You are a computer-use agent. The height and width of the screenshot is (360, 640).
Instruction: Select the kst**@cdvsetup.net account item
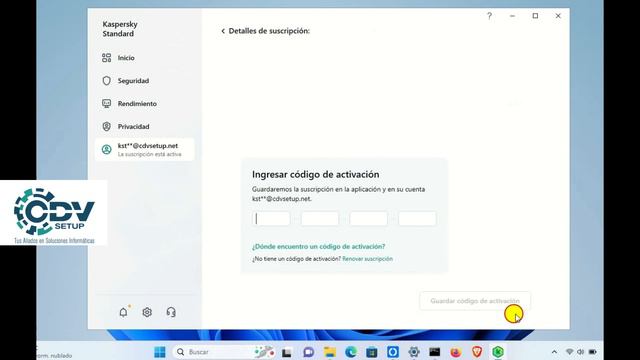coord(144,149)
